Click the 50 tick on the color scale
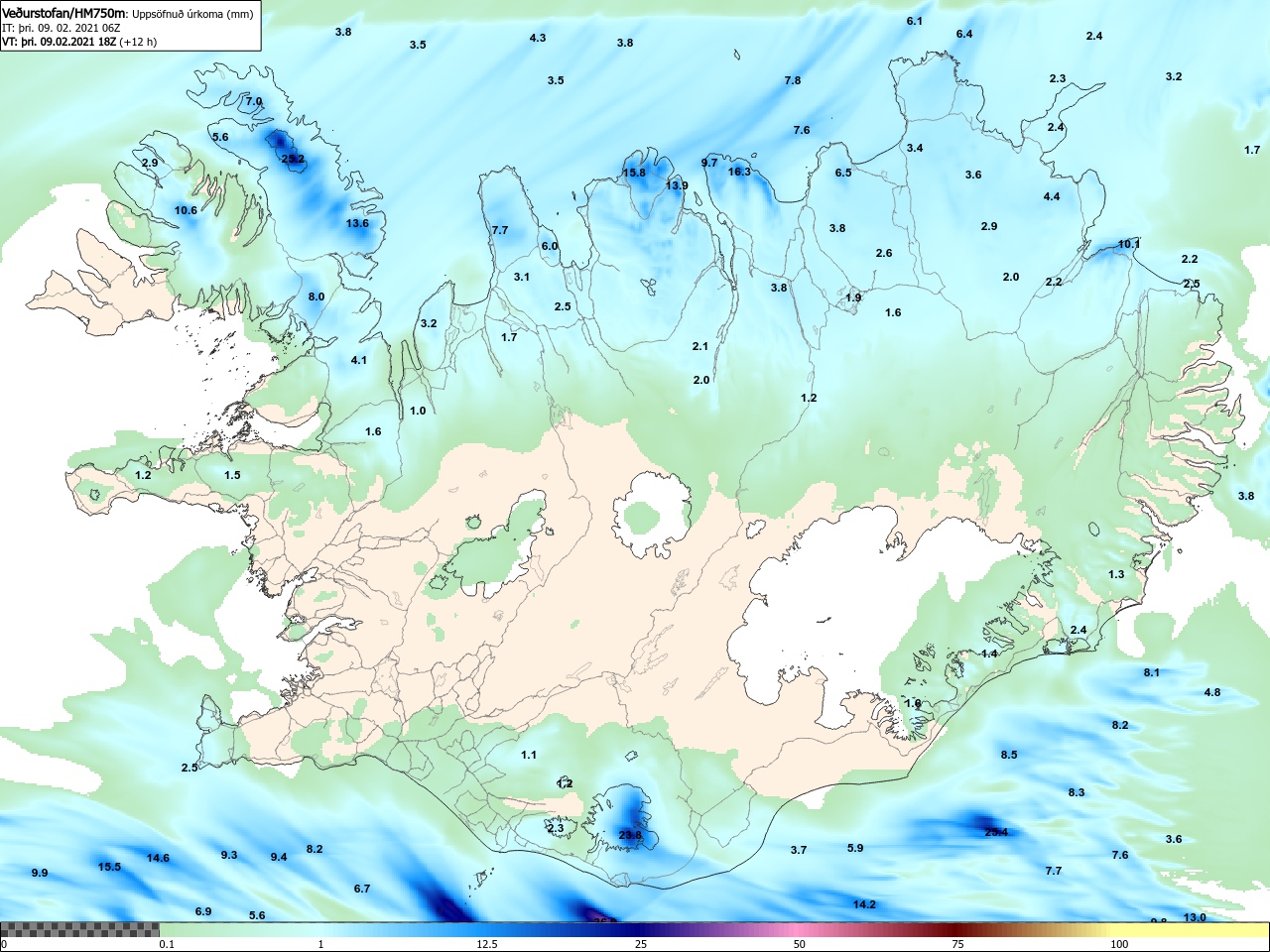Viewport: 1270px width, 952px height. pyautogui.click(x=799, y=944)
